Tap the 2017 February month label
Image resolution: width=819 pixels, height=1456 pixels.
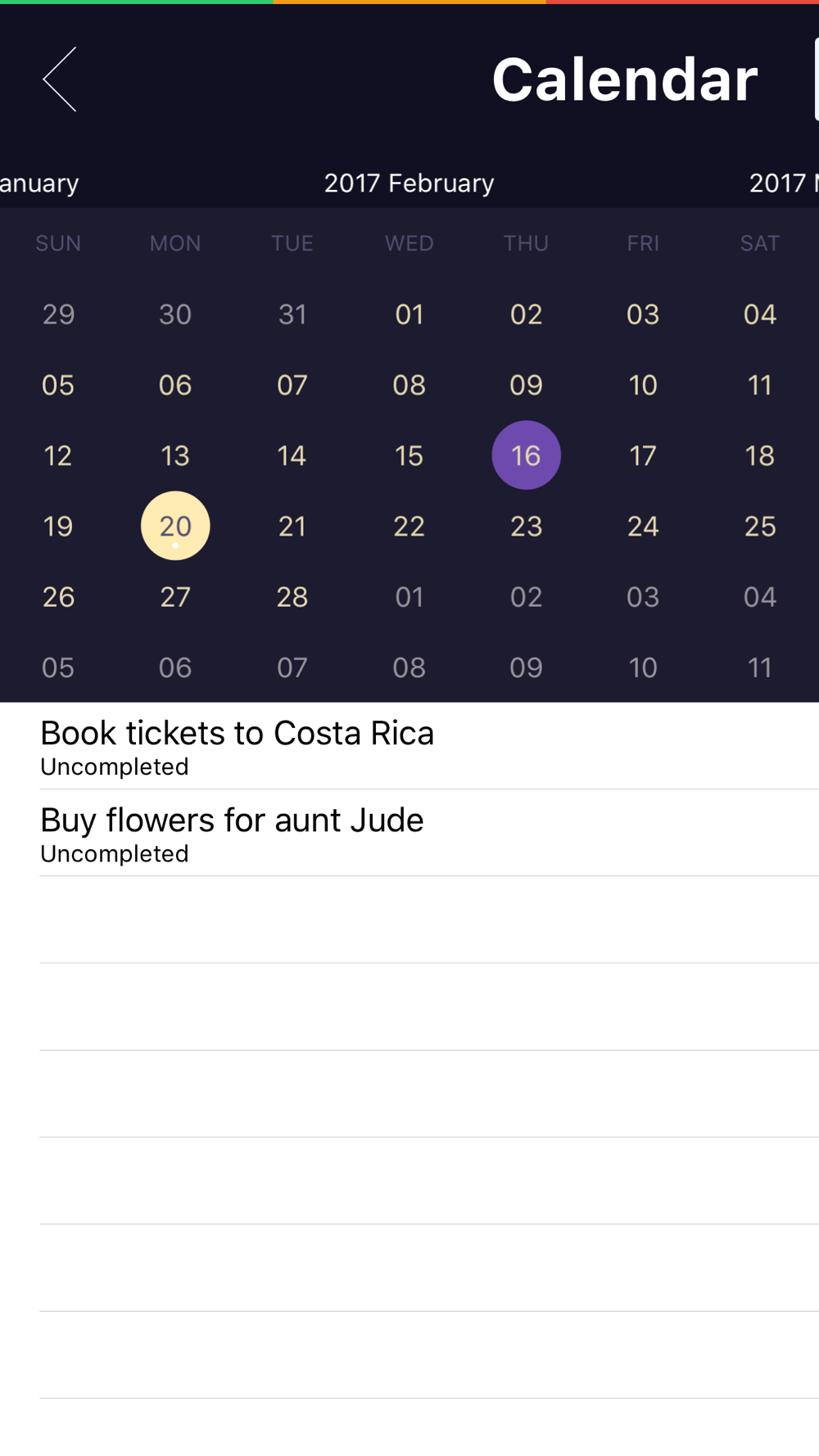[x=409, y=183]
